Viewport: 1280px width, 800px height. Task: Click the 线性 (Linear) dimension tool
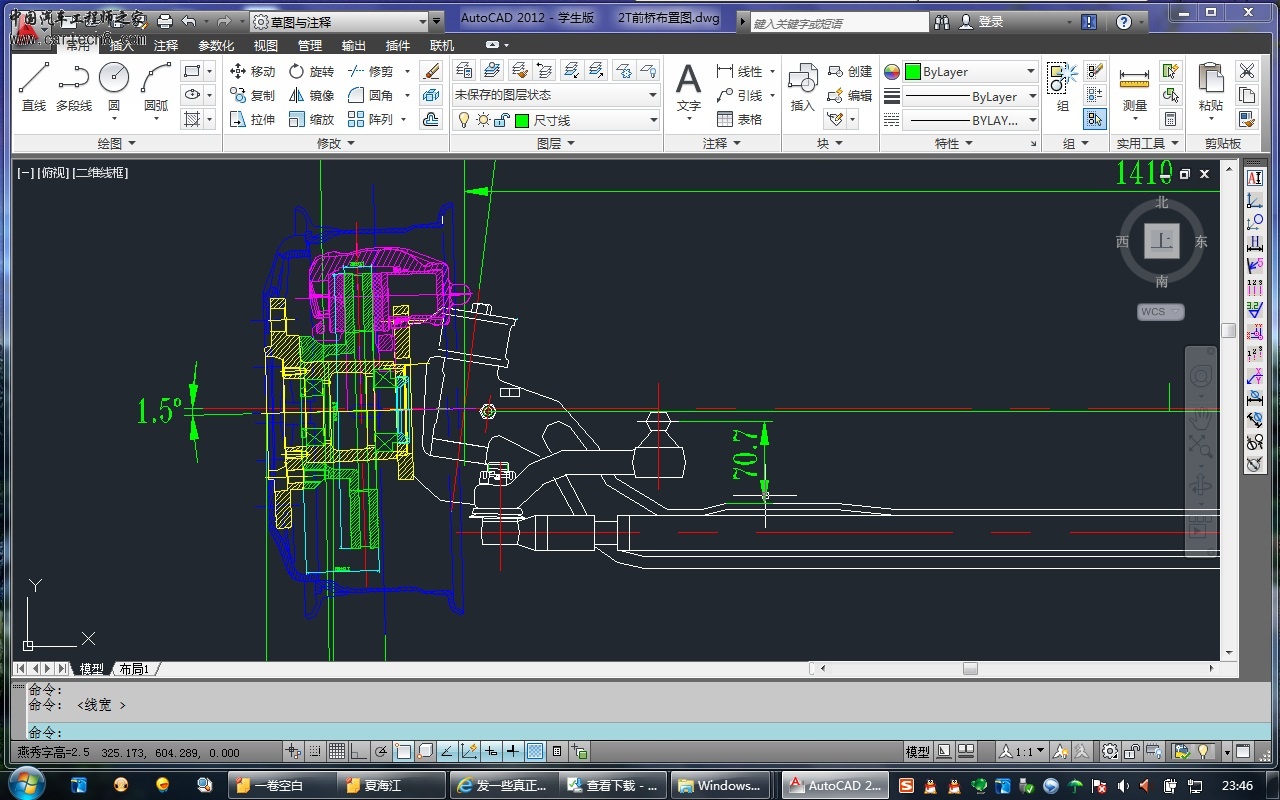point(740,71)
